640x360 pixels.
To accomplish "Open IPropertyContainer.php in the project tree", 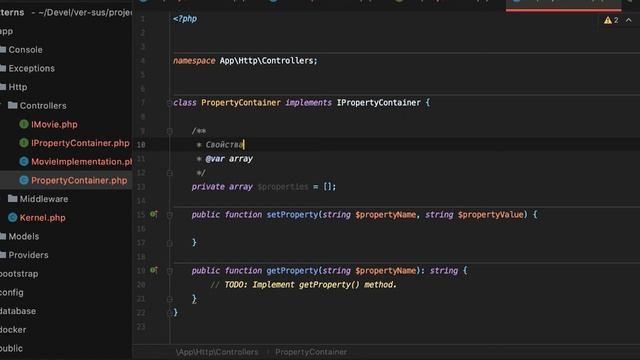I will [x=80, y=143].
